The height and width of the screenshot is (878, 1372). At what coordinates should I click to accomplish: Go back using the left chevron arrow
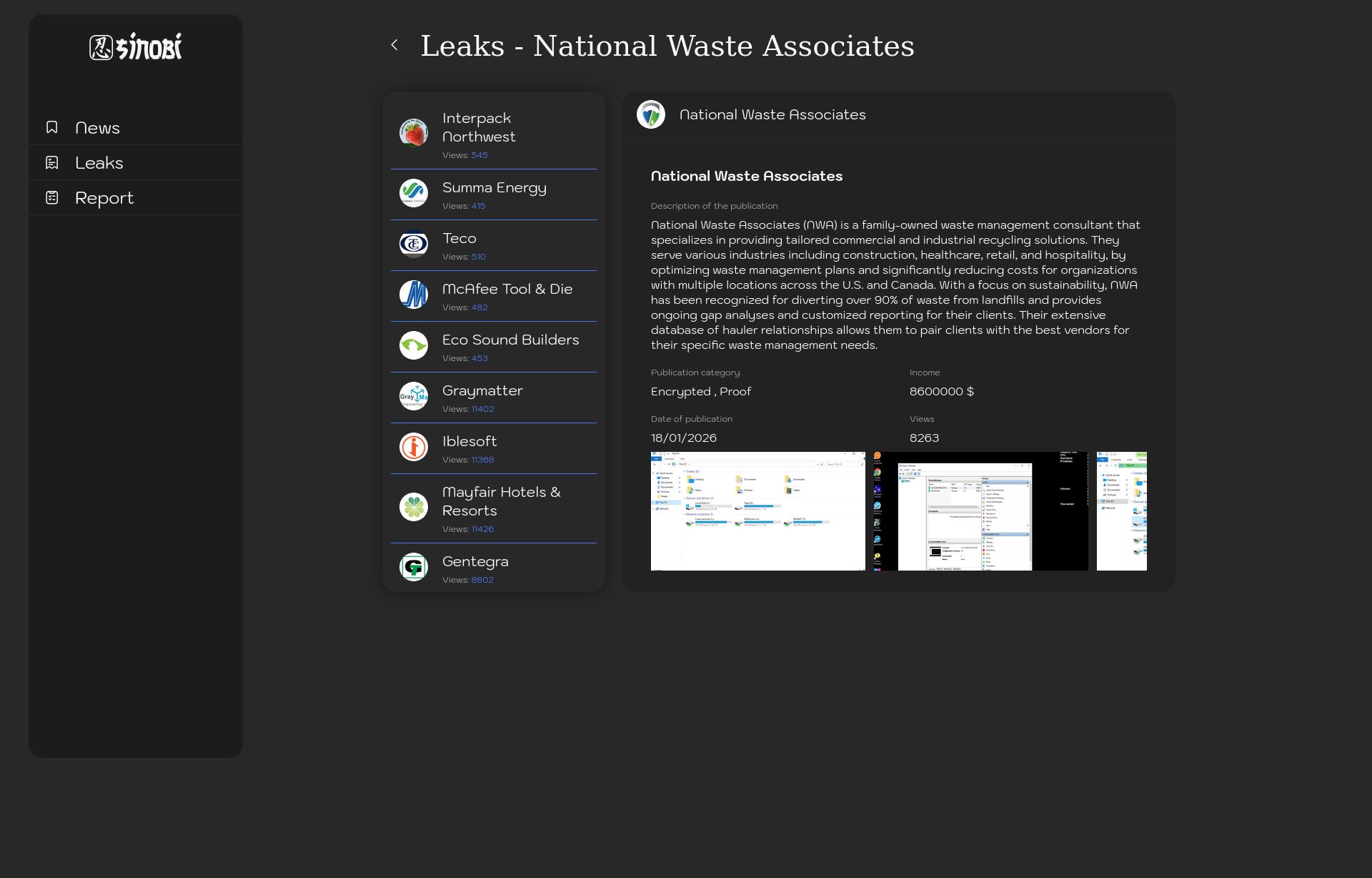[394, 45]
